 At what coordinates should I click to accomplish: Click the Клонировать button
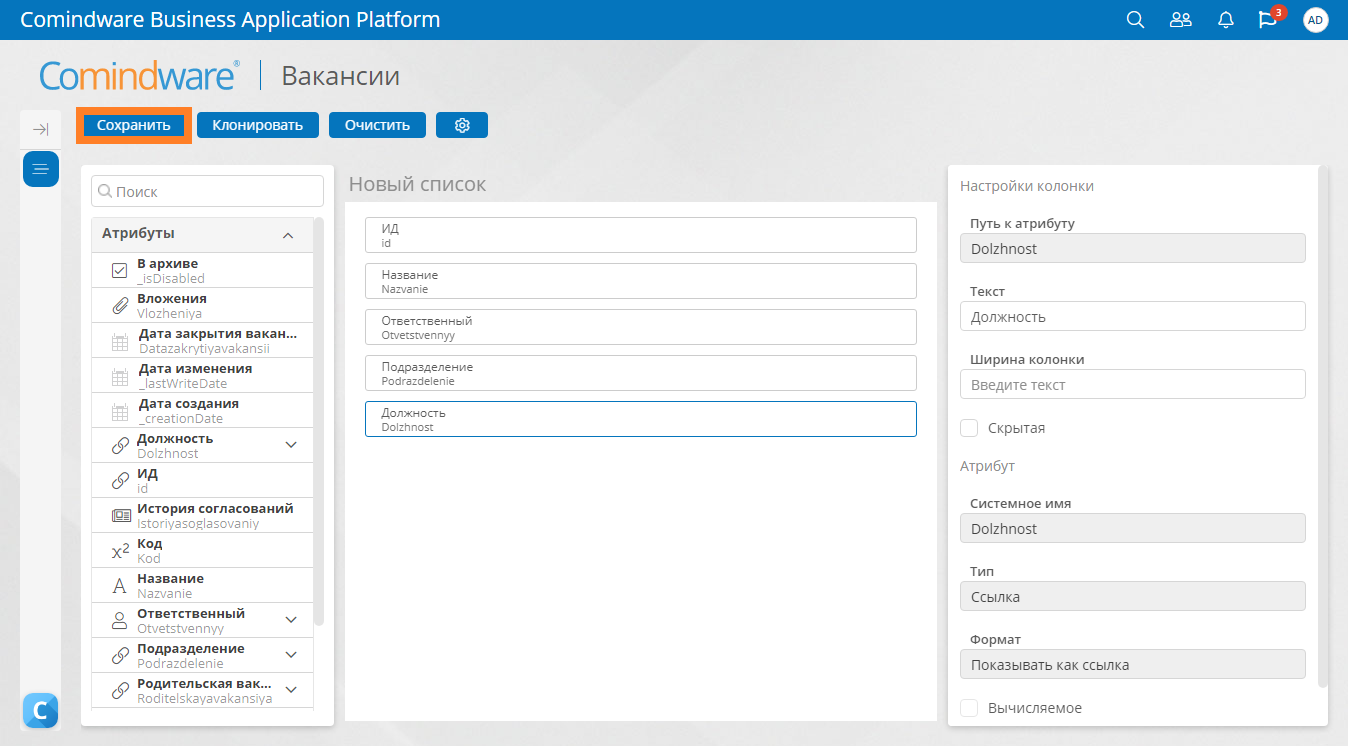[x=258, y=125]
